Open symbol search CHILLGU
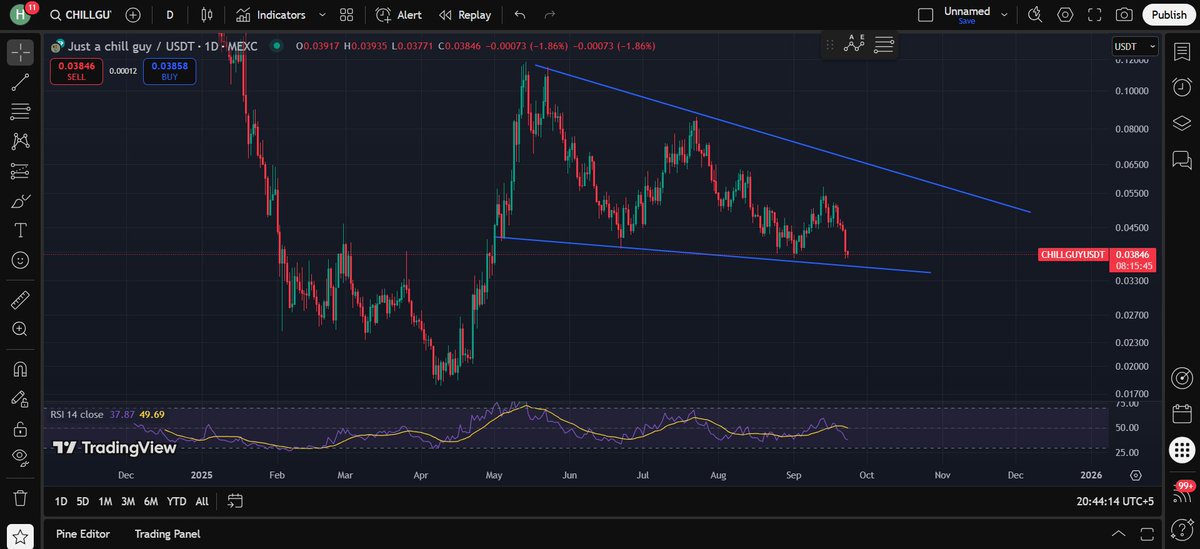 [x=79, y=15]
